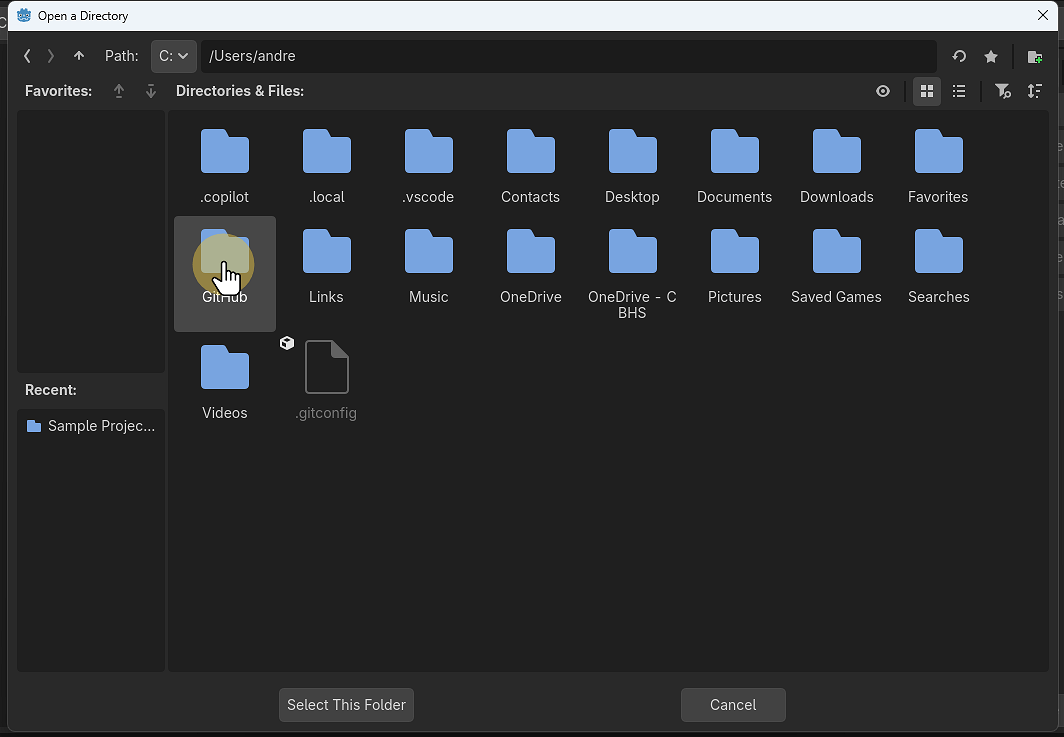The image size is (1064, 737).
Task: Toggle hidden files visibility
Action: pyautogui.click(x=882, y=91)
